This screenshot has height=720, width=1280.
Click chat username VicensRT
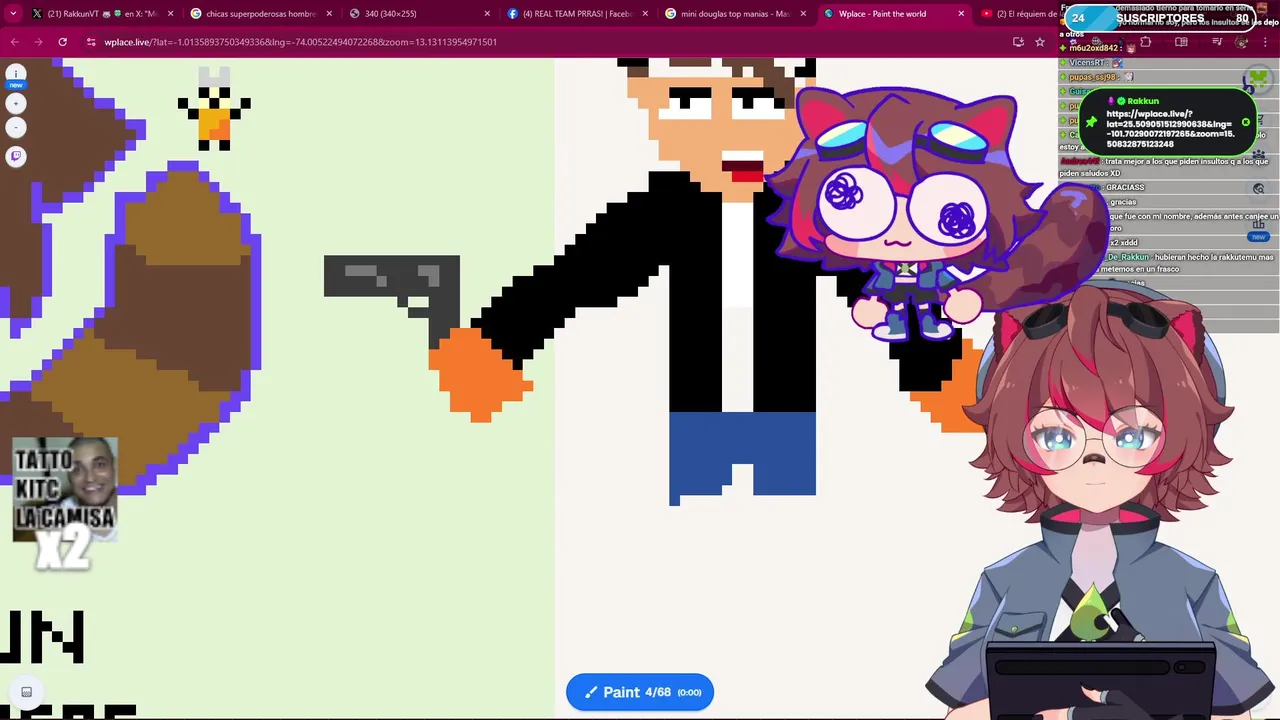pyautogui.click(x=1087, y=63)
